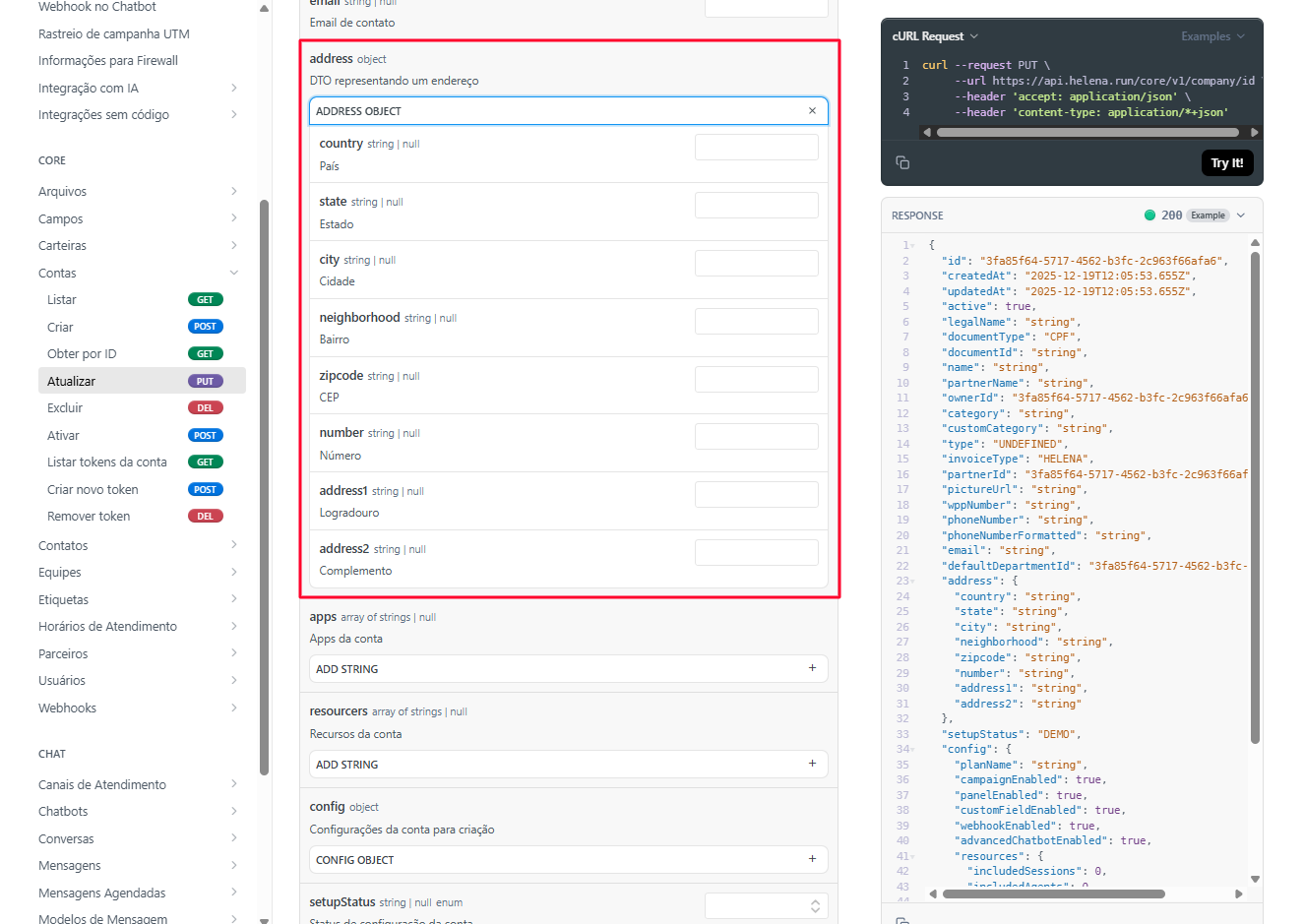Click plus icon on apps ADD STRING

pos(812,668)
